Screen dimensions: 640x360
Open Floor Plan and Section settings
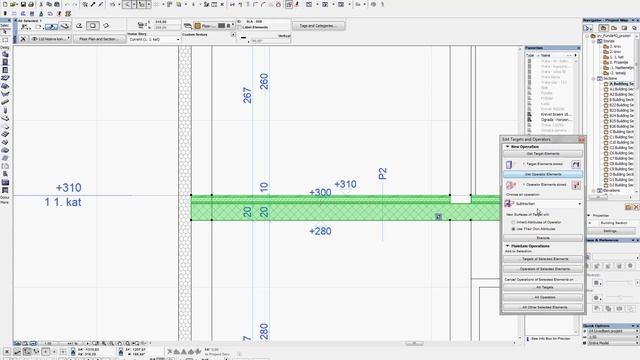98,39
